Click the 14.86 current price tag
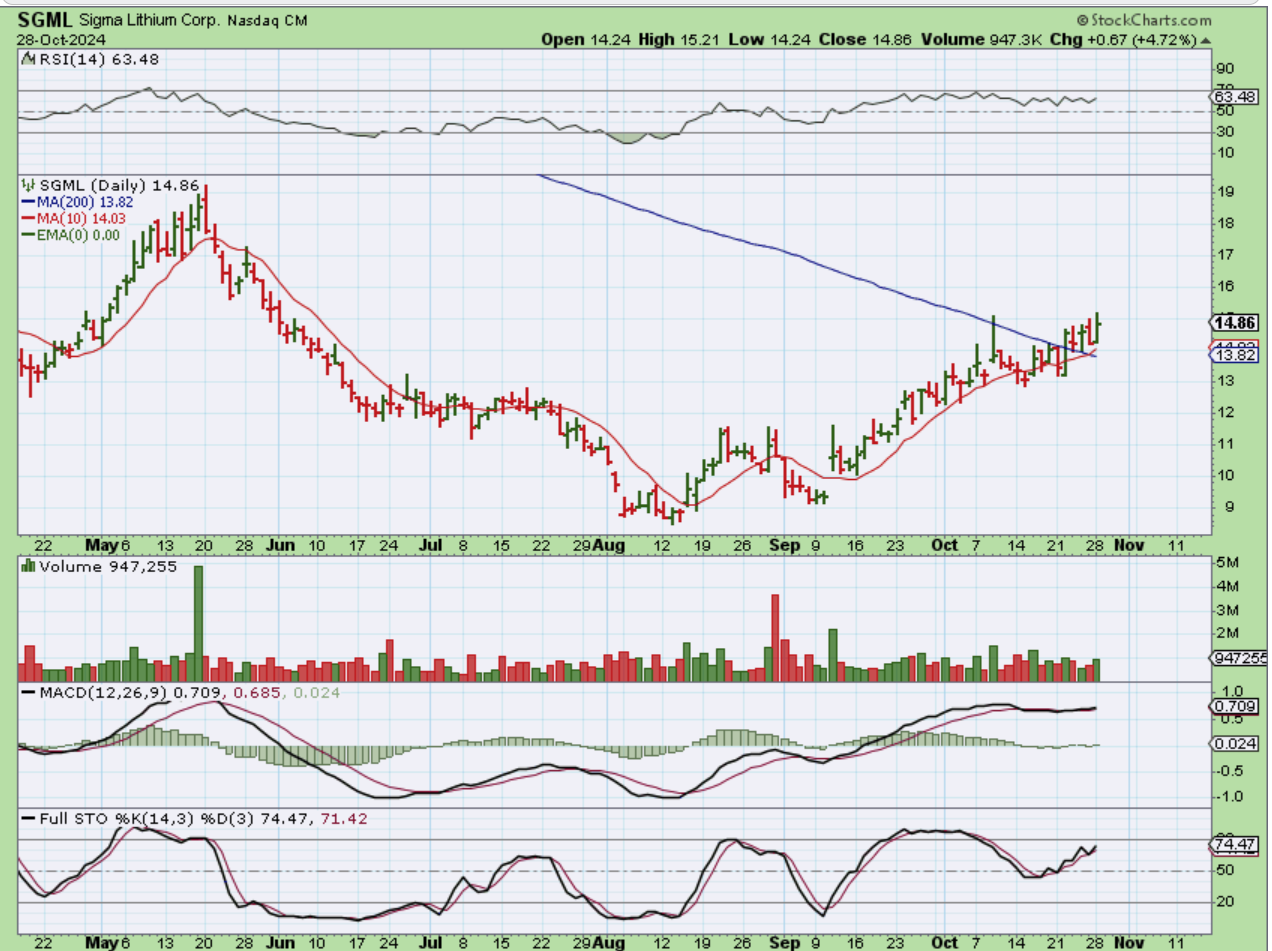The image size is (1272, 951). (x=1233, y=322)
